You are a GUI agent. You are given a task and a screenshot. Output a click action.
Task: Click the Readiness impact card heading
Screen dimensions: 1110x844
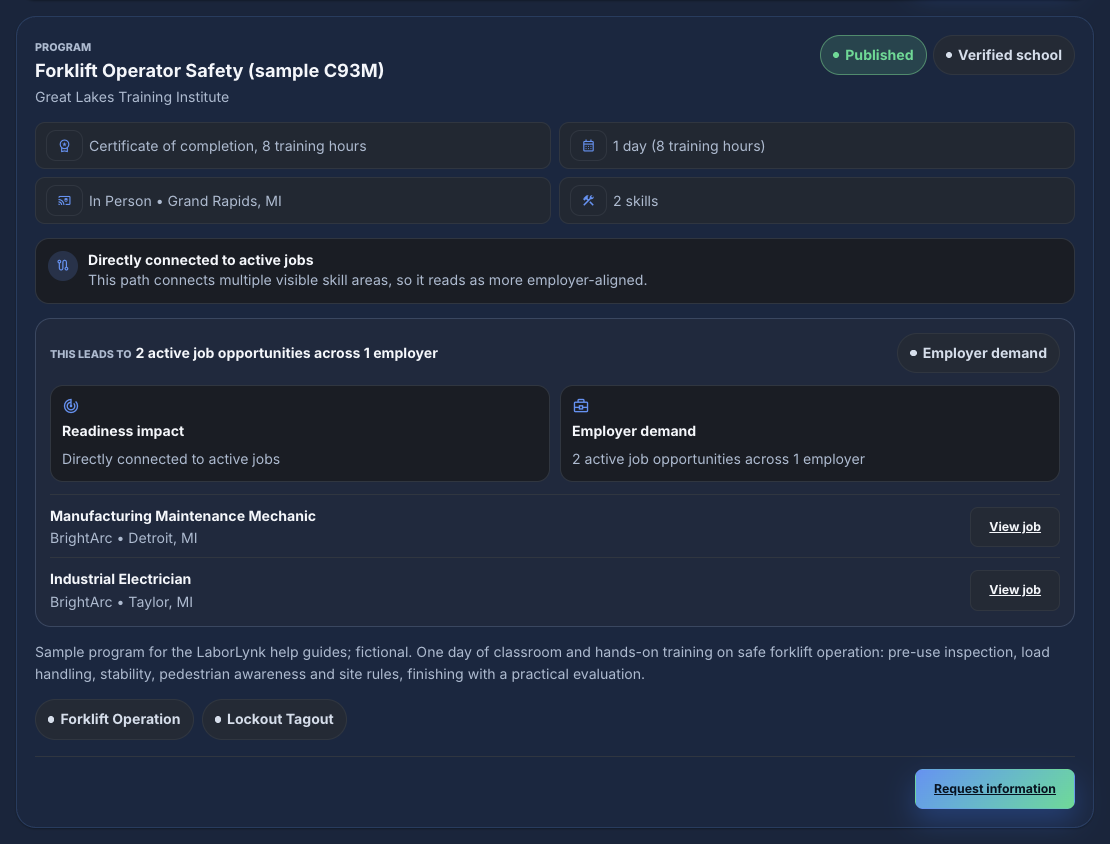(123, 431)
